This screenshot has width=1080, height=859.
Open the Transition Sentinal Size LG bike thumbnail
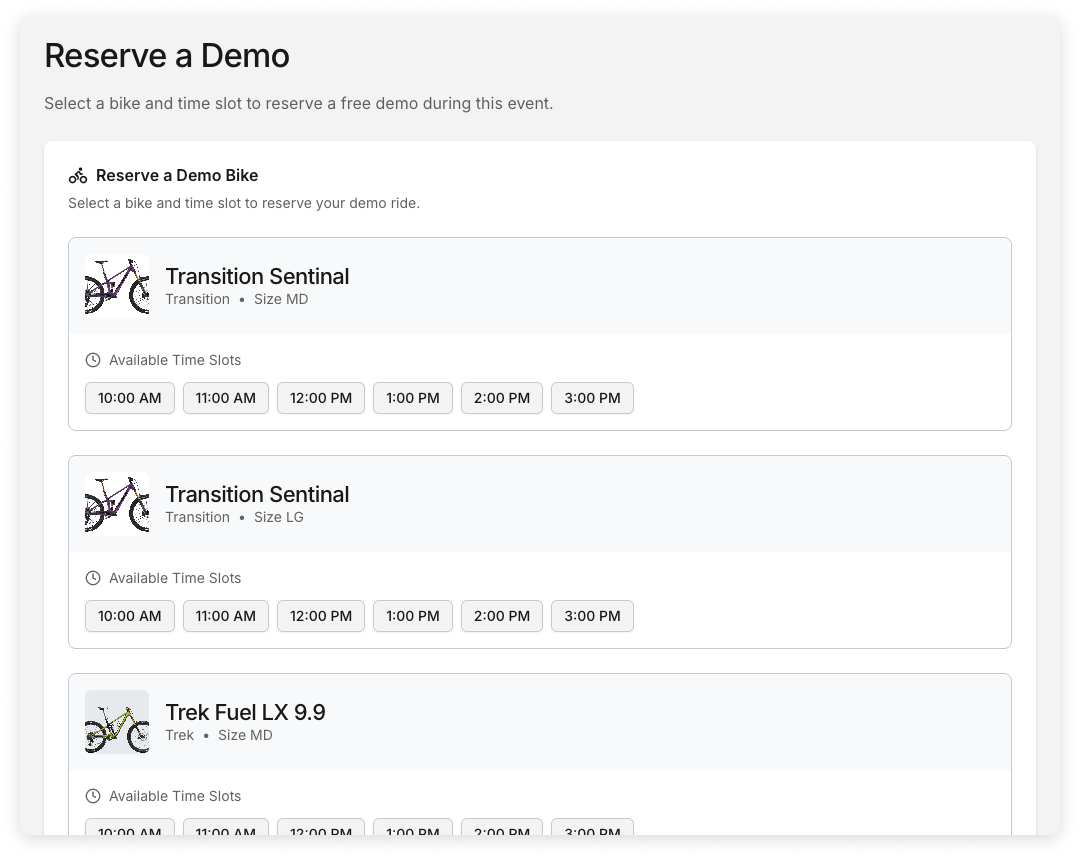coord(117,504)
